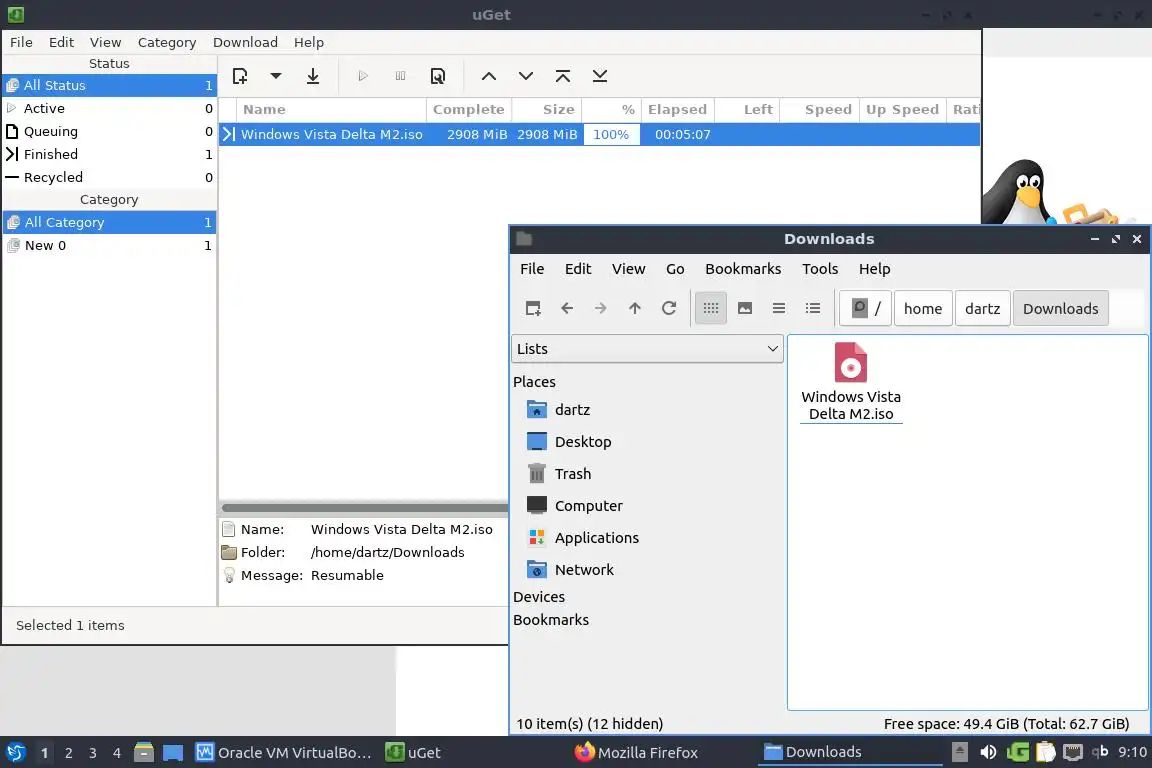Switch file manager to compact view
Screen dimensions: 1152x768
coord(779,309)
